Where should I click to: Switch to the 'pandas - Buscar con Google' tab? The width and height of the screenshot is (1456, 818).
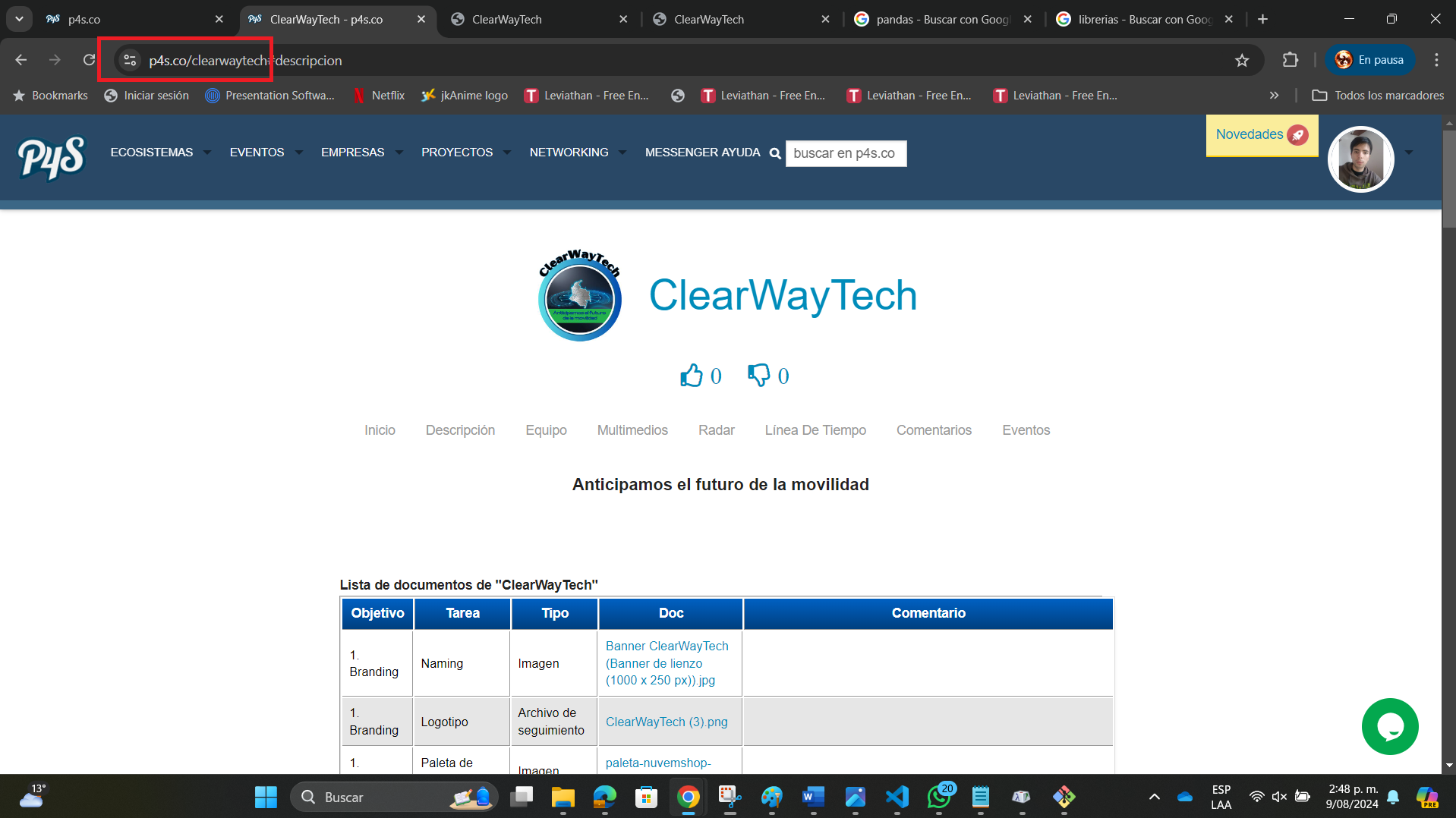943,20
